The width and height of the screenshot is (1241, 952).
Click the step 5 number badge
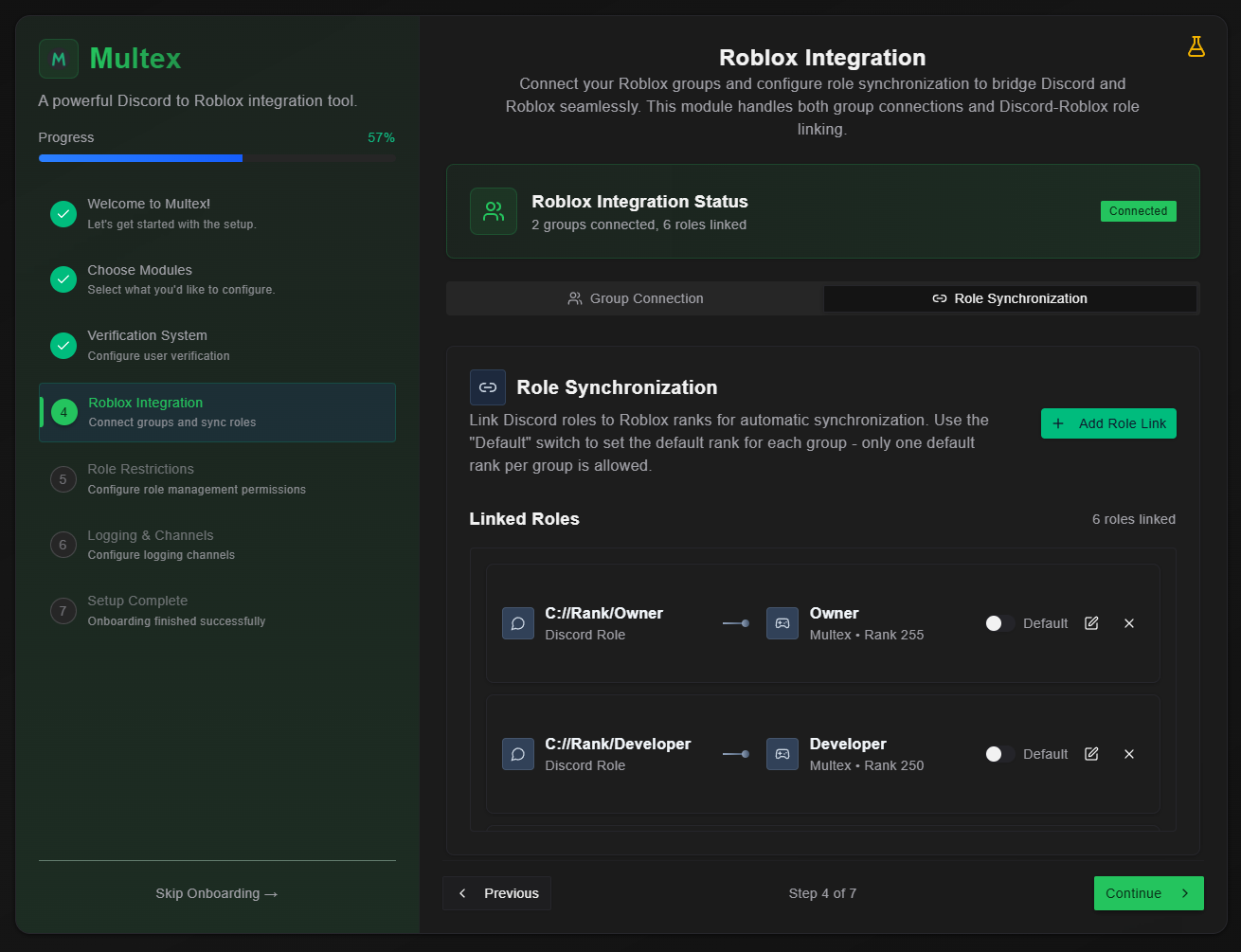(x=63, y=479)
